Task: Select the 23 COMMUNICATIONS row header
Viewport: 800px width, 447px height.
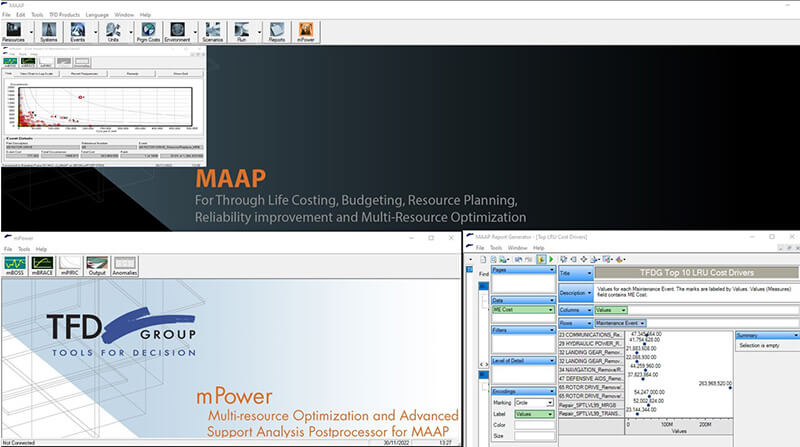Action: [x=591, y=335]
